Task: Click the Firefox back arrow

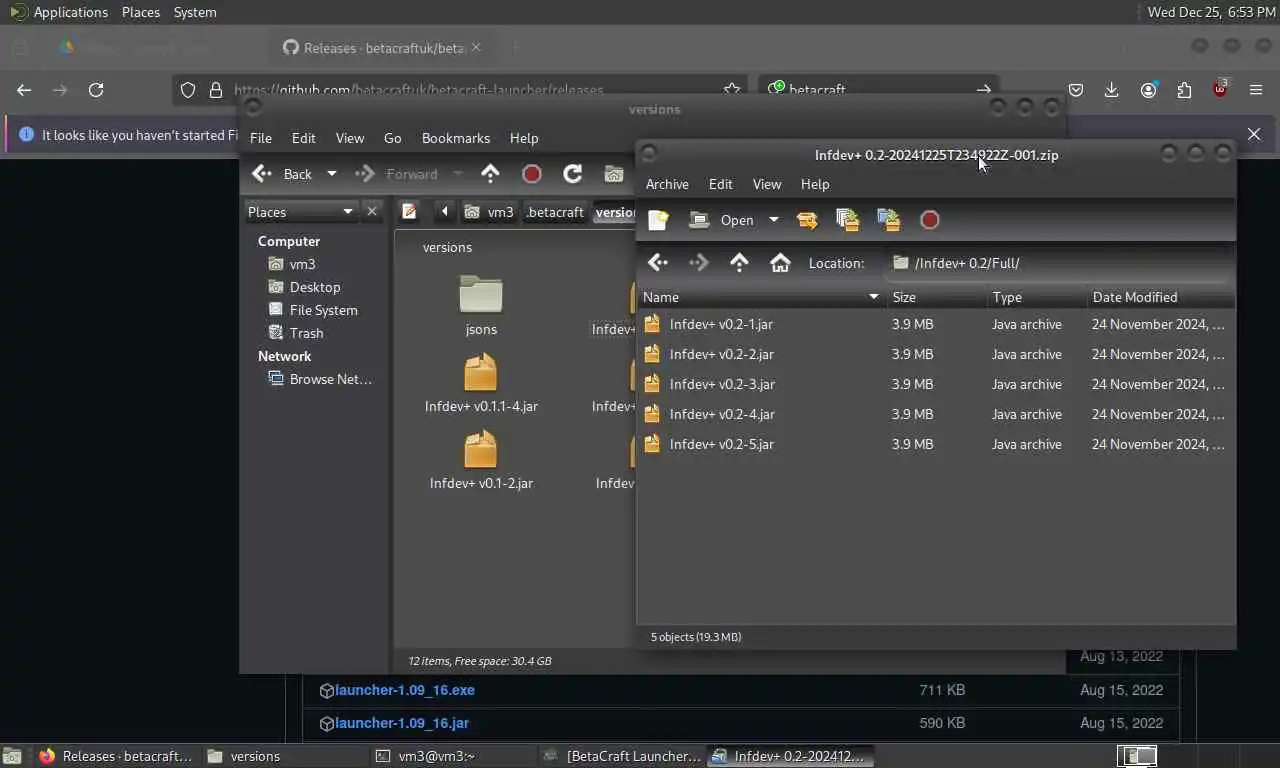Action: [24, 90]
